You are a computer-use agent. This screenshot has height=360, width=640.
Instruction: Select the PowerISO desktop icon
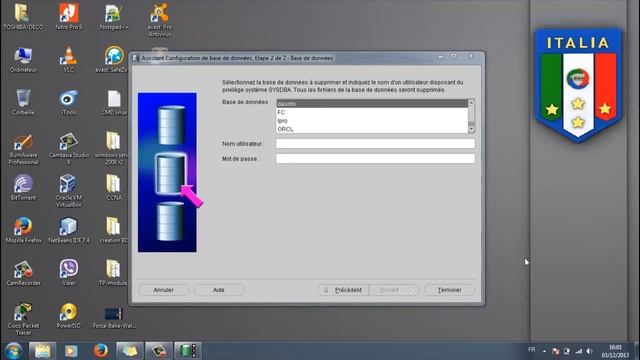69,316
